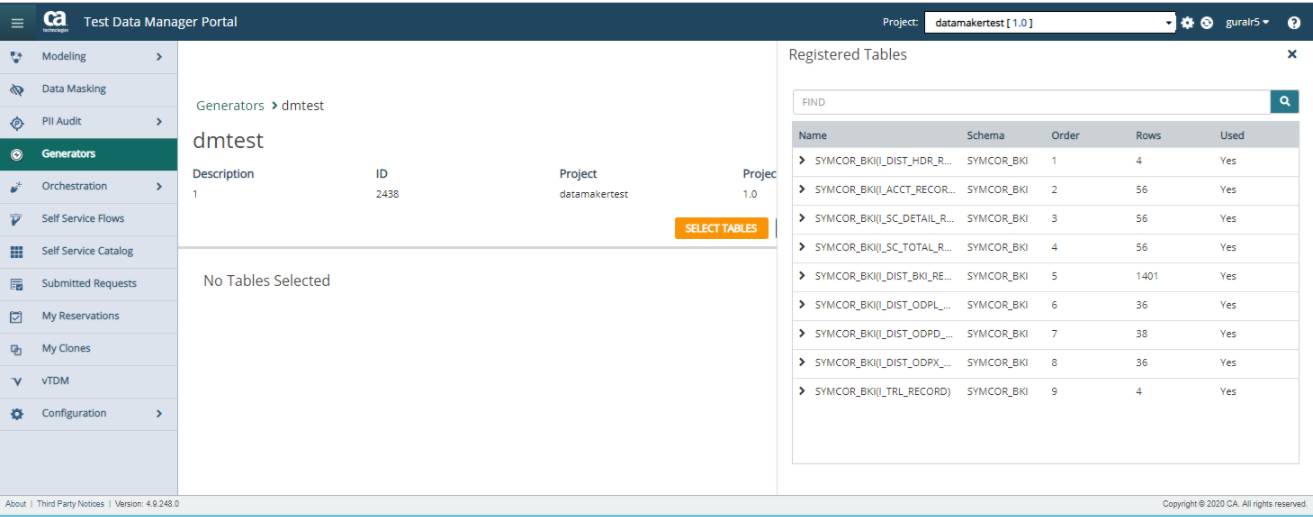The image size is (1313, 517).
Task: Toggle the hamburger navigation menu icon
Action: point(17,22)
